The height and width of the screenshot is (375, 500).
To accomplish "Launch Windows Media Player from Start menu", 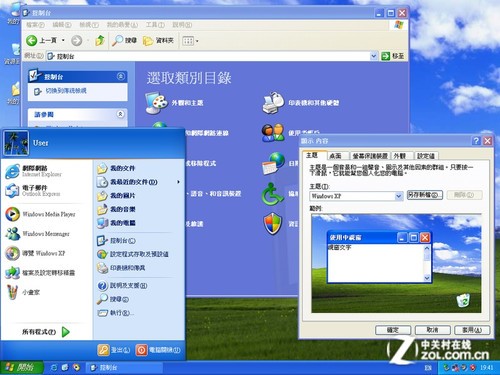I will pos(41,214).
